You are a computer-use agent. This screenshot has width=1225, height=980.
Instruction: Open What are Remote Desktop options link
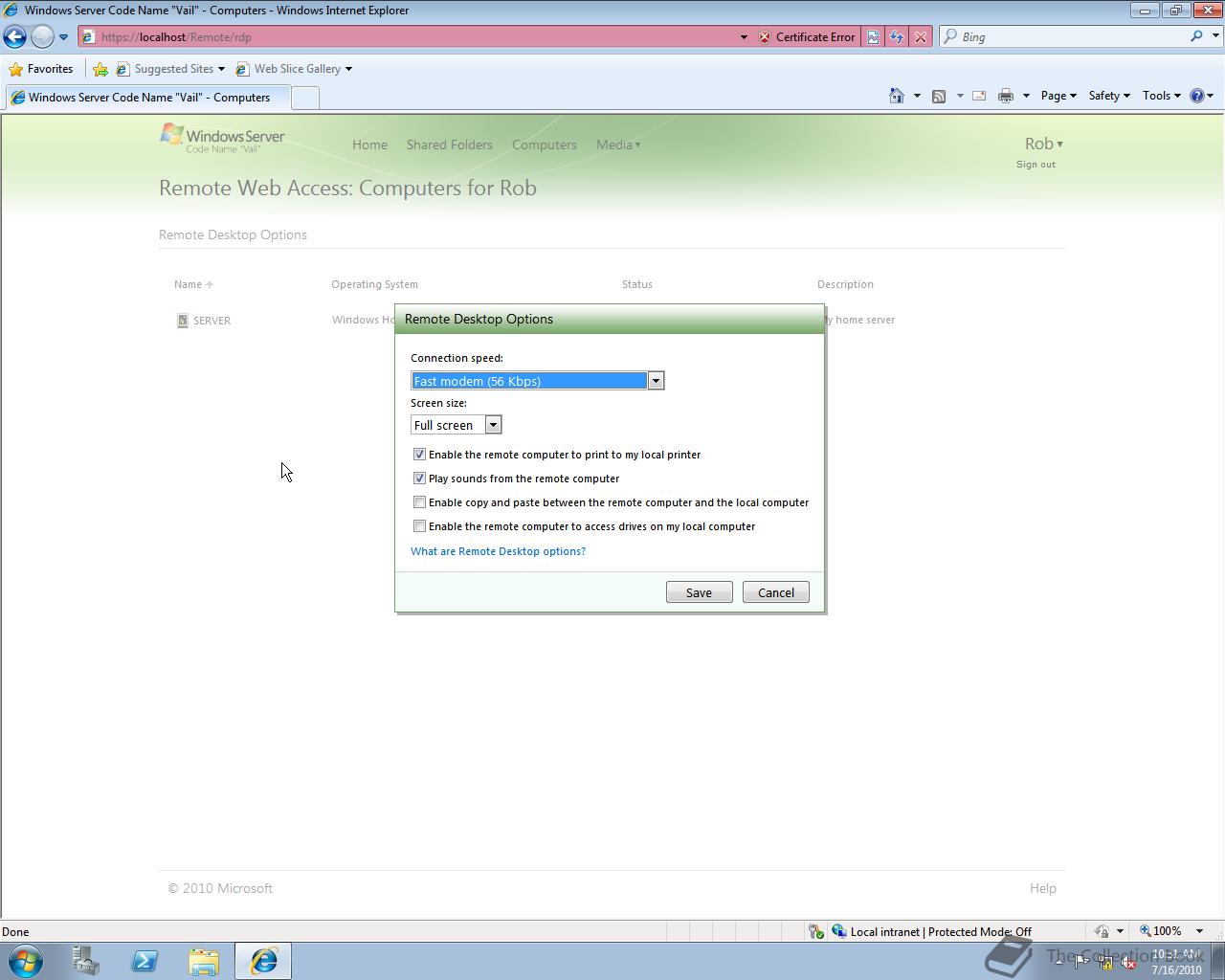point(498,551)
